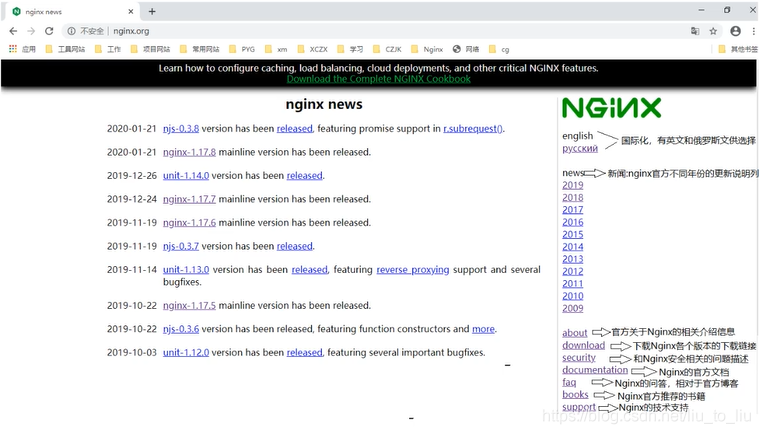The height and width of the screenshot is (434, 760).
Task: Switch language to русский
Action: (x=580, y=148)
